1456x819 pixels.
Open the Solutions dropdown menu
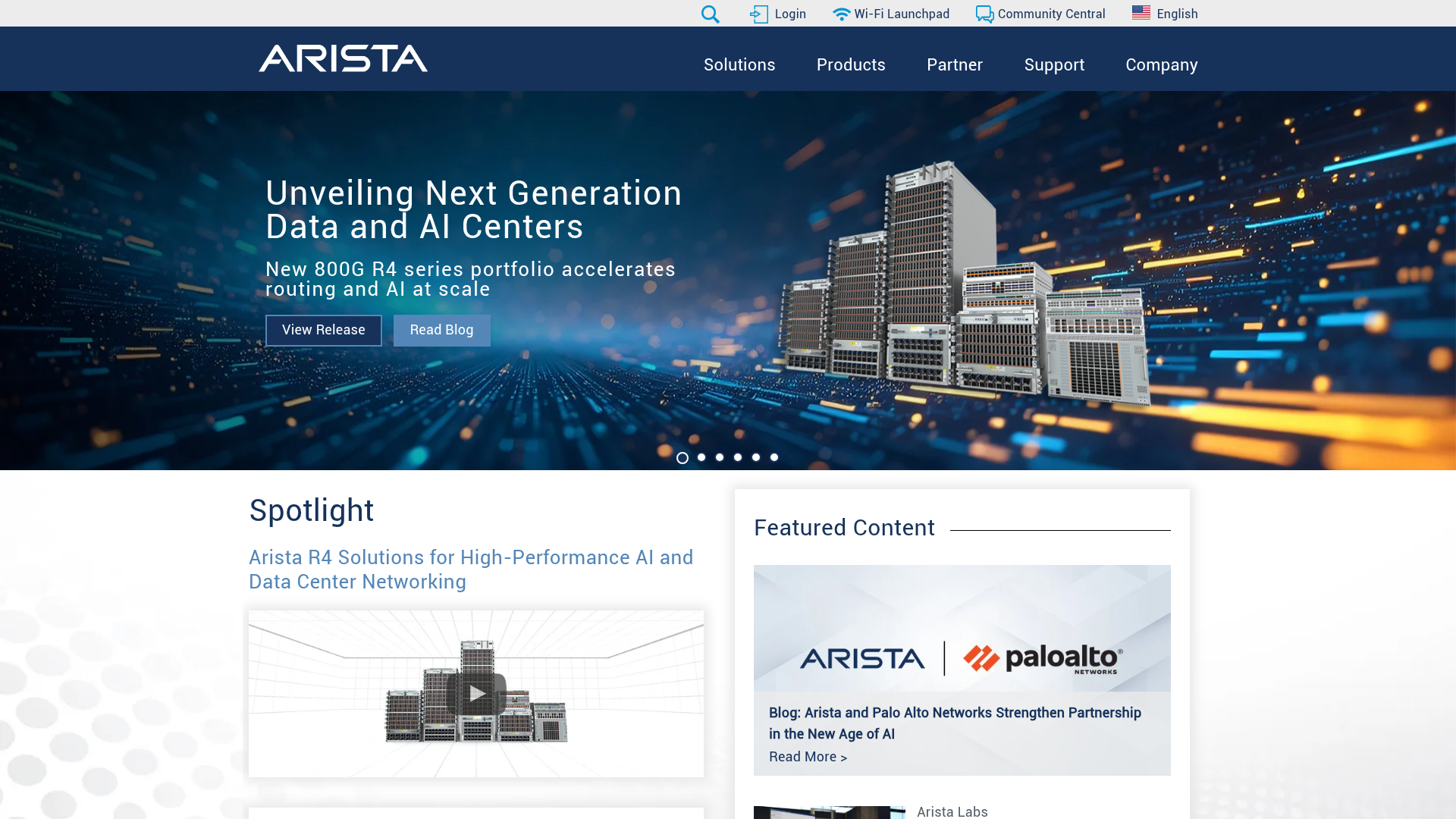739,65
